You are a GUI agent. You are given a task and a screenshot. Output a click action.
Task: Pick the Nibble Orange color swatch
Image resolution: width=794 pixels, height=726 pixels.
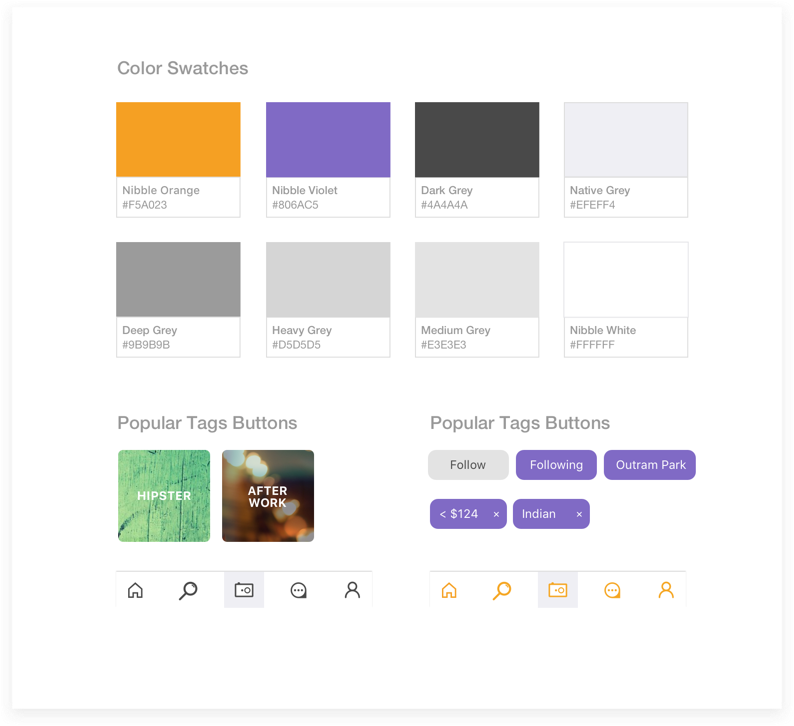pos(178,160)
